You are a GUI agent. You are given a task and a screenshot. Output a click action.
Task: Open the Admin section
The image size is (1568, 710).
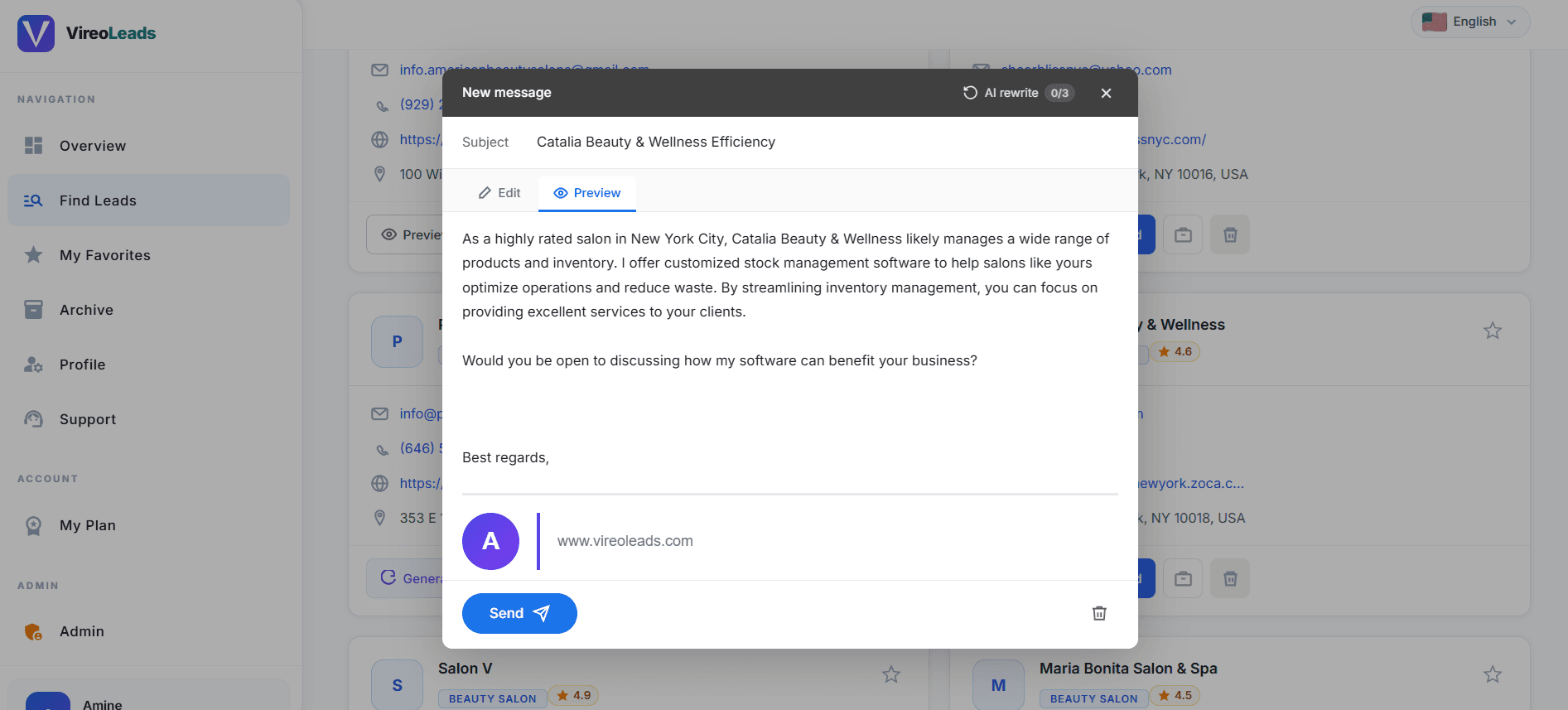click(149, 631)
